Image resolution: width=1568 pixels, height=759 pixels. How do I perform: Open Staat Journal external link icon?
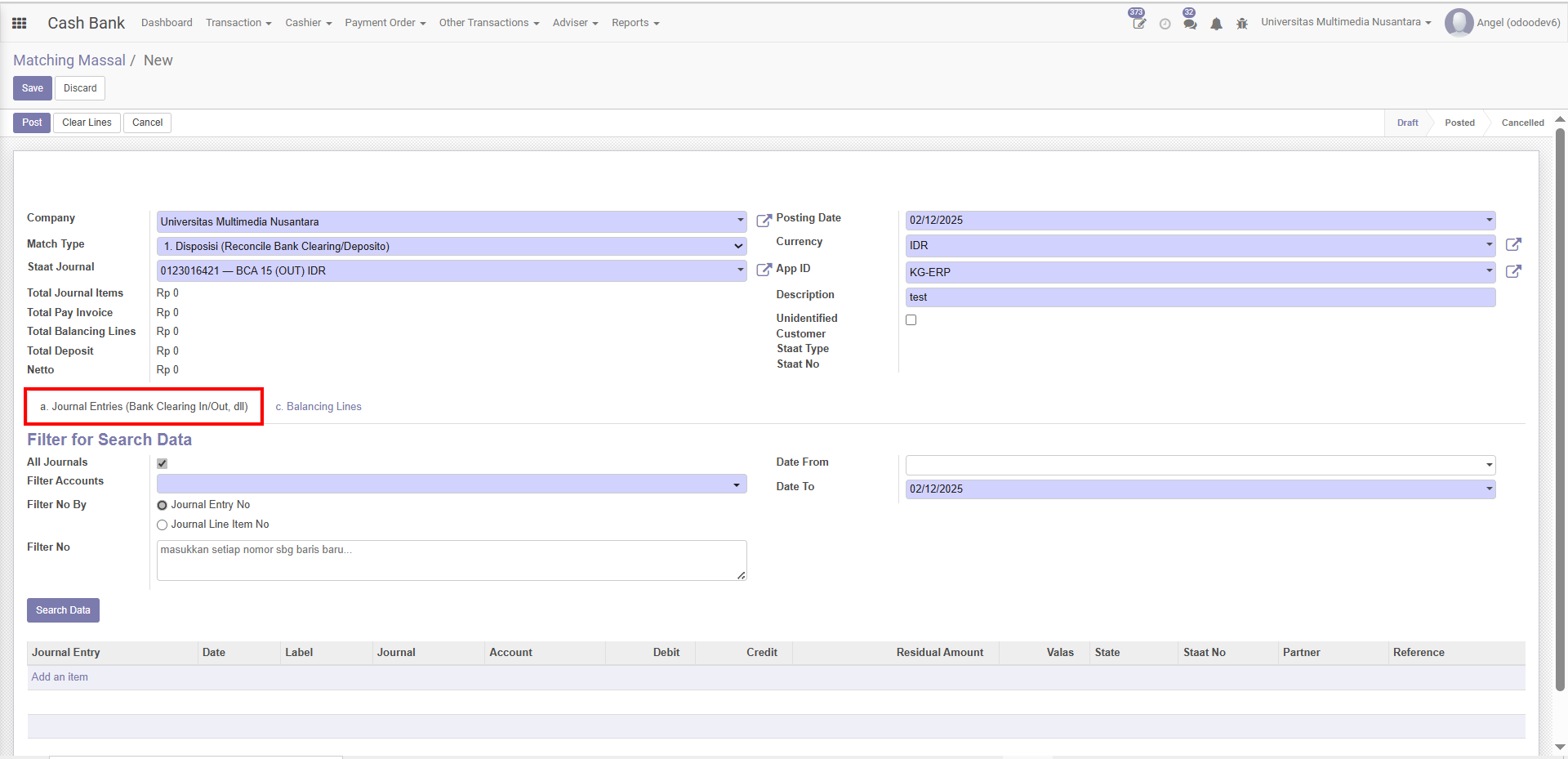(x=764, y=270)
